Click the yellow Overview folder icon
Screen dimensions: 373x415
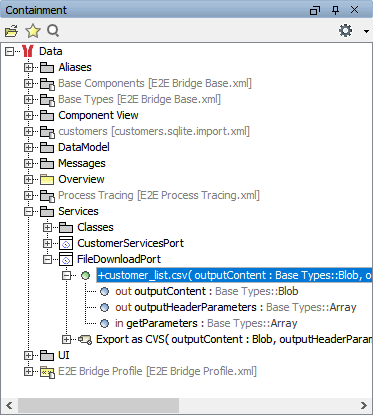pos(47,180)
